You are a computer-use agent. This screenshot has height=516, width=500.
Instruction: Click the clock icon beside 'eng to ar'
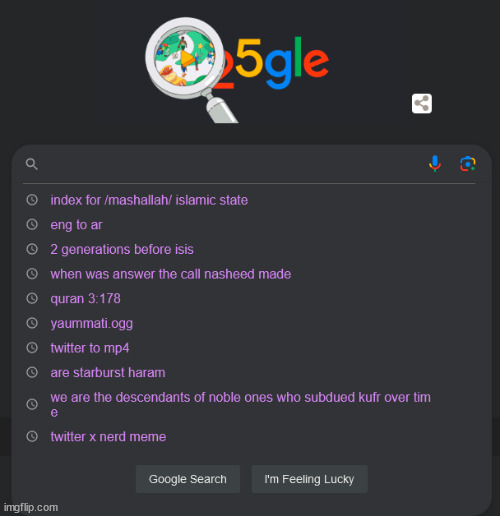[32, 225]
